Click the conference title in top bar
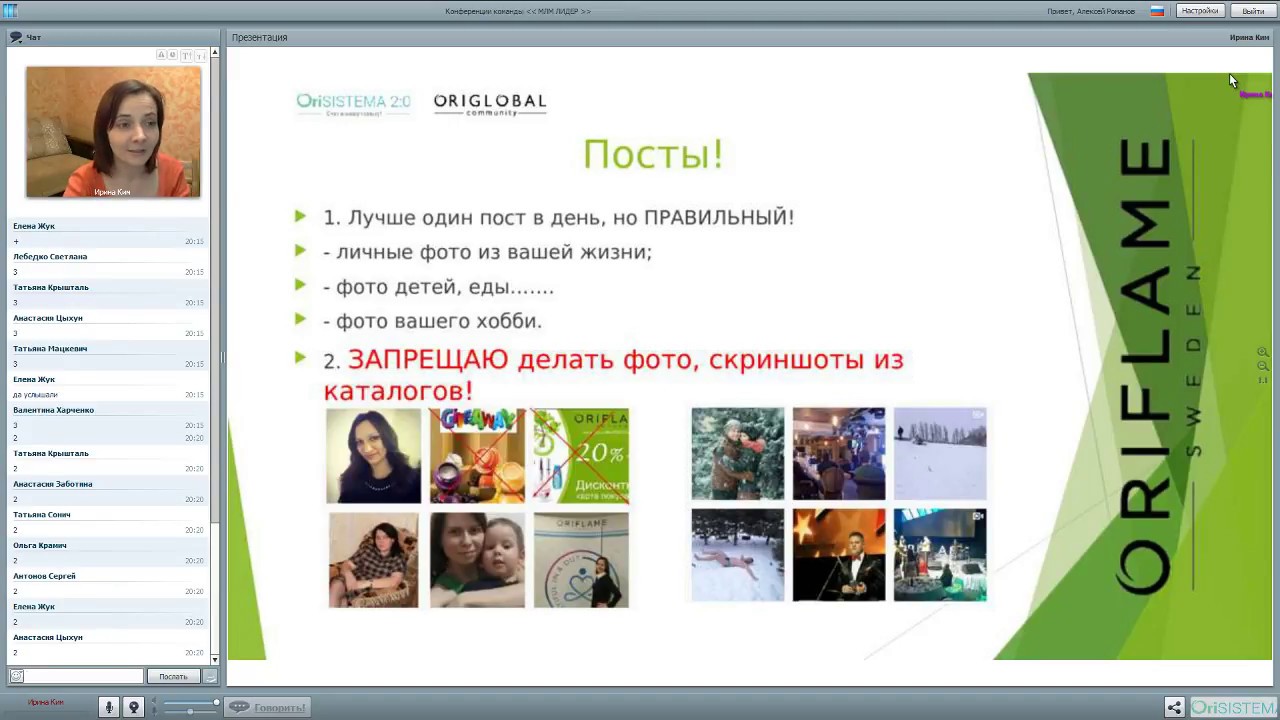The image size is (1280, 720). point(518,11)
